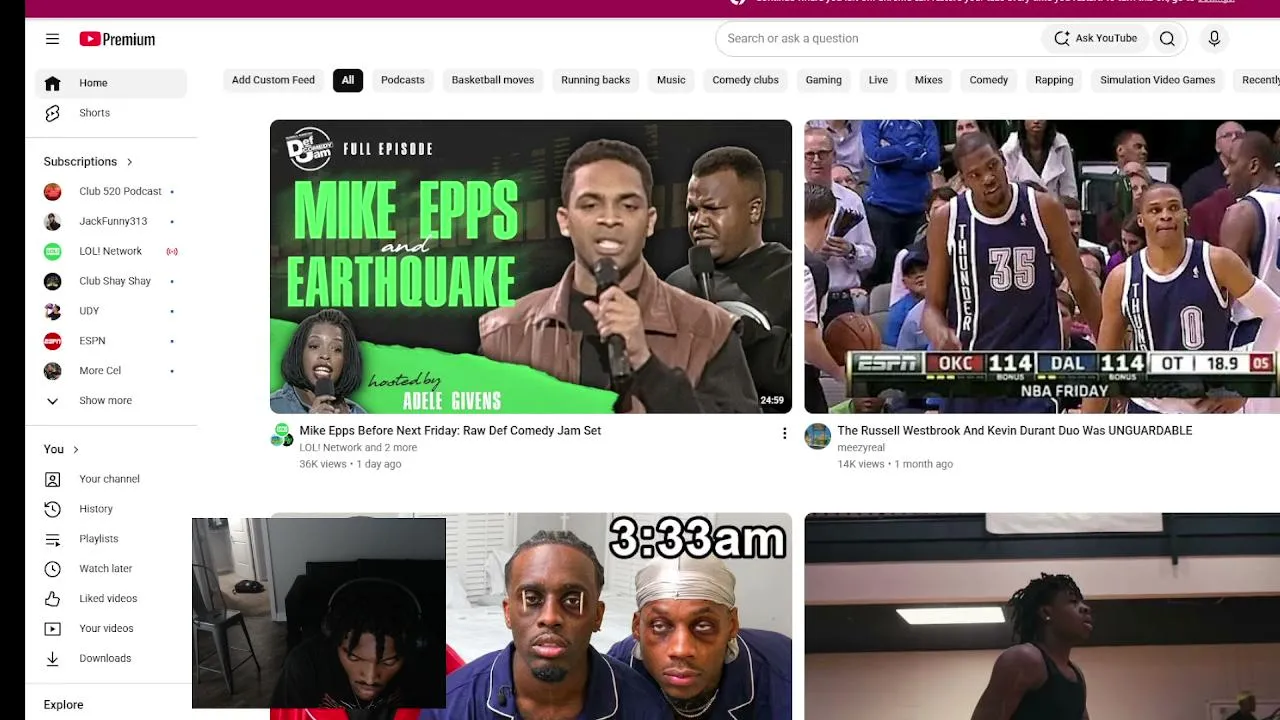Screen dimensions: 1280x720
Task: Open Russell Westbrook And Kevin Durant title
Action: click(1014, 431)
